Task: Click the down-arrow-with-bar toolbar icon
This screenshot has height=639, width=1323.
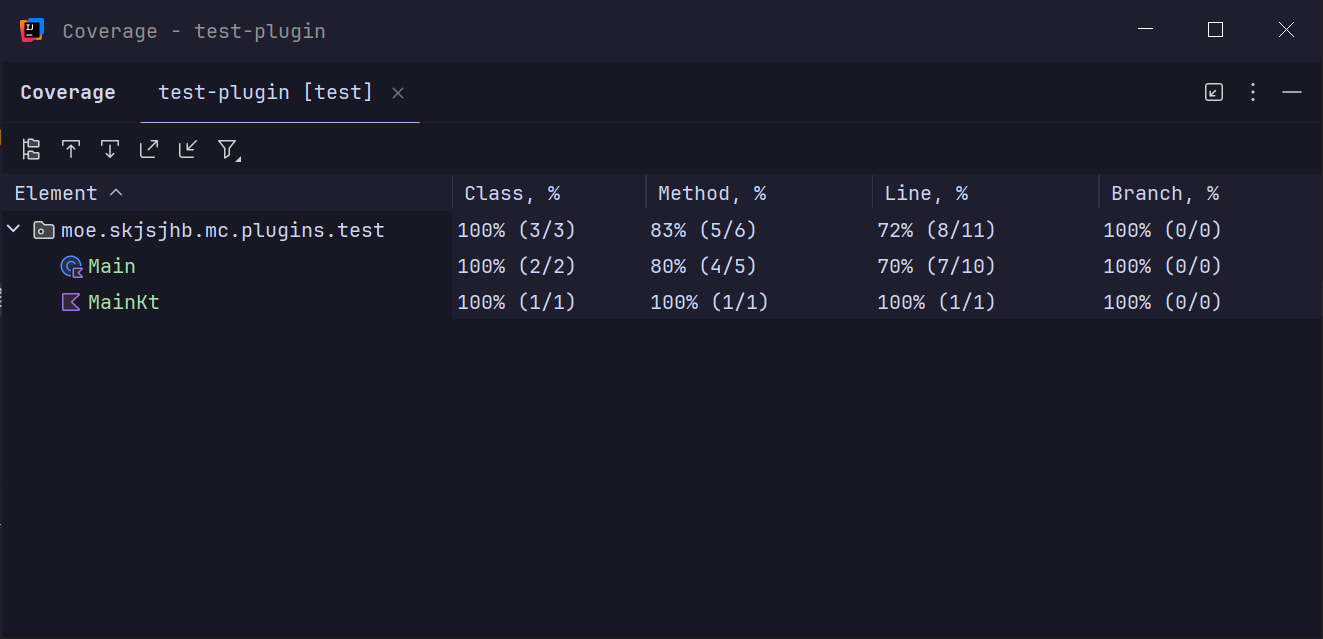Action: (110, 150)
